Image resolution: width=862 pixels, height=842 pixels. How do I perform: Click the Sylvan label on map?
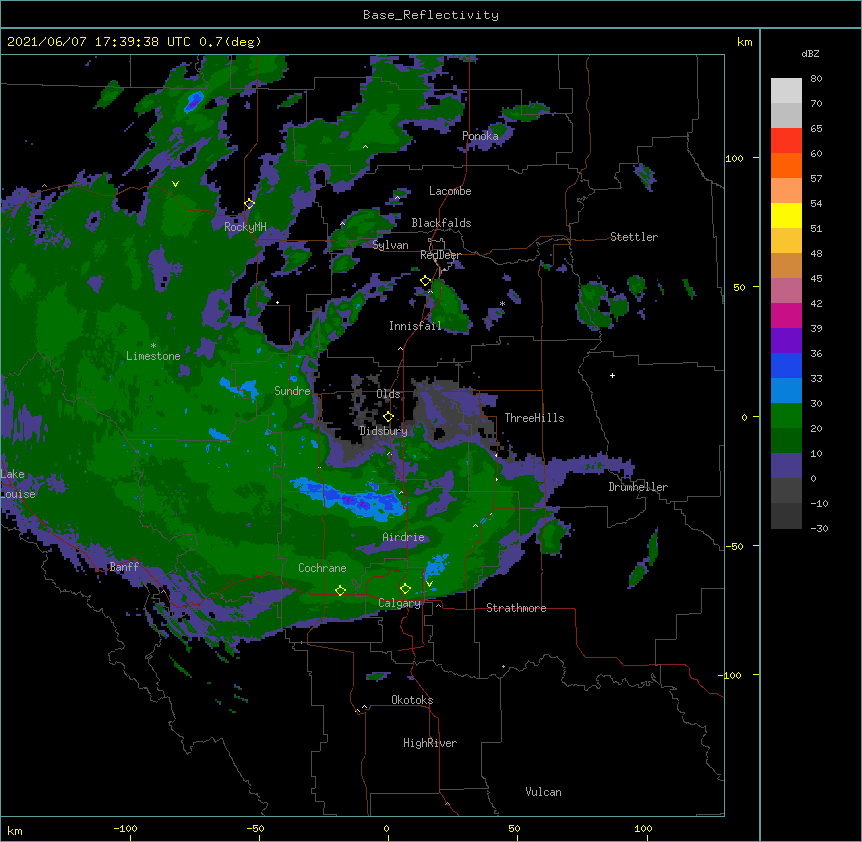point(390,245)
